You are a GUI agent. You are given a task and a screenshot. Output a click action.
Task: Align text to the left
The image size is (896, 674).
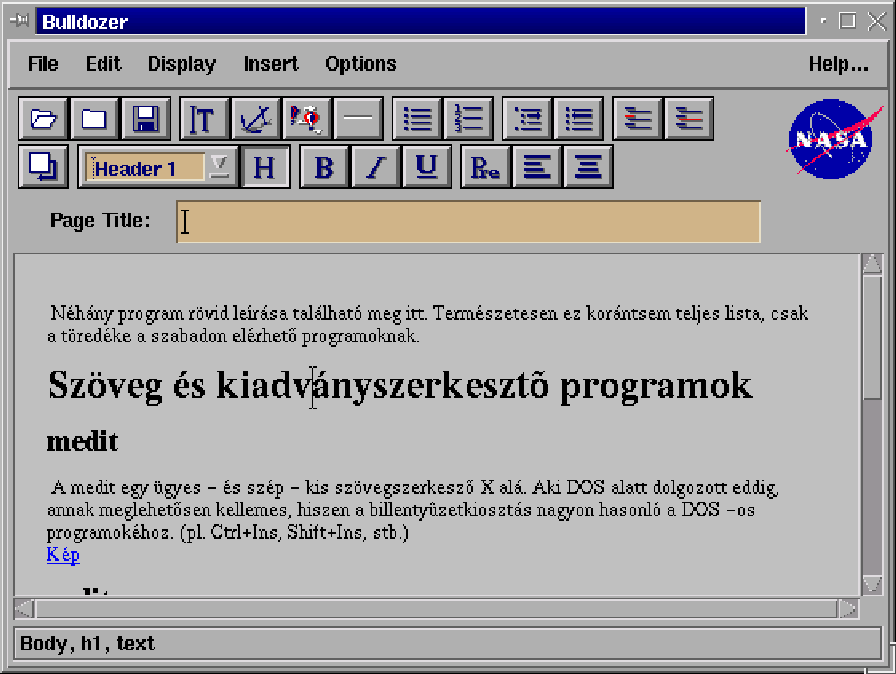point(537,167)
